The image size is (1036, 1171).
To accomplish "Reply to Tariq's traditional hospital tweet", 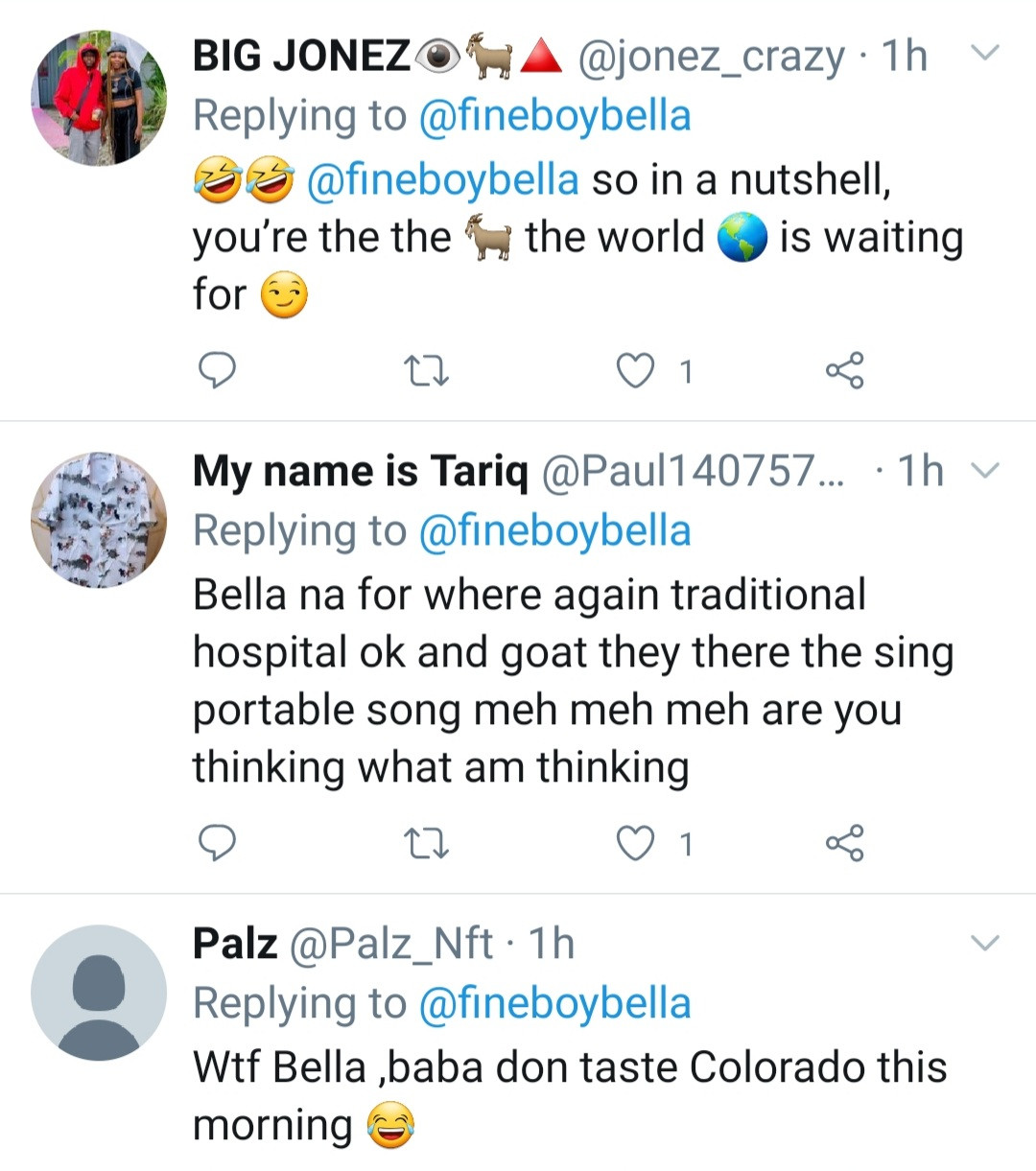I will [217, 843].
